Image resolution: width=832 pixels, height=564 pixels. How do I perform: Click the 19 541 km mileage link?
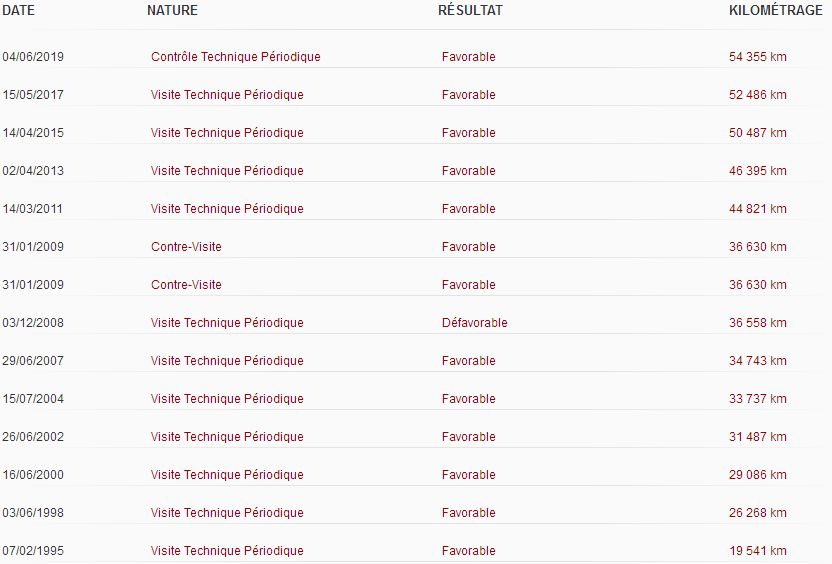[757, 551]
